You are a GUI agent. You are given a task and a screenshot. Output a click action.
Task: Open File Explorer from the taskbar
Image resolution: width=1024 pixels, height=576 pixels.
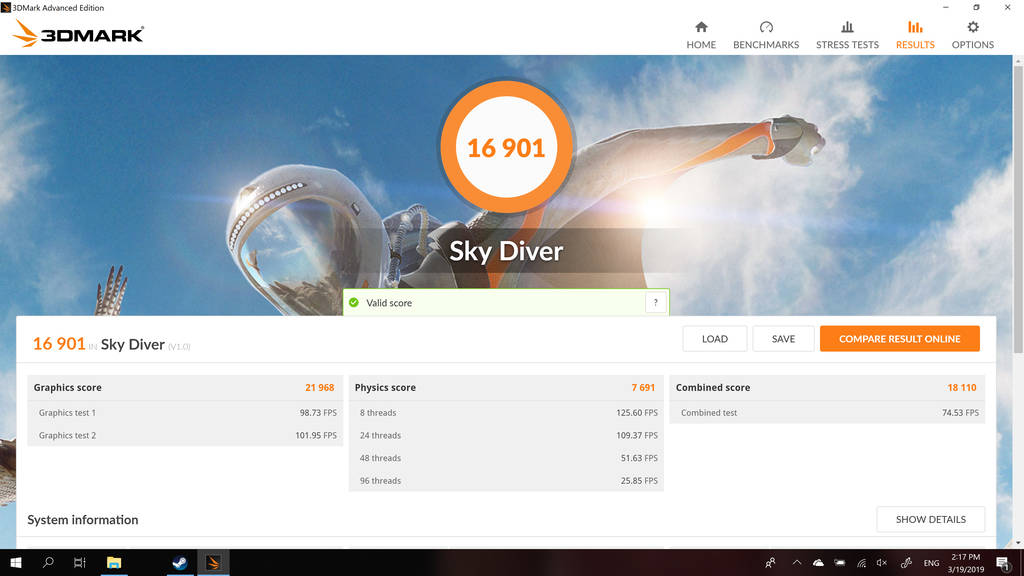click(114, 563)
